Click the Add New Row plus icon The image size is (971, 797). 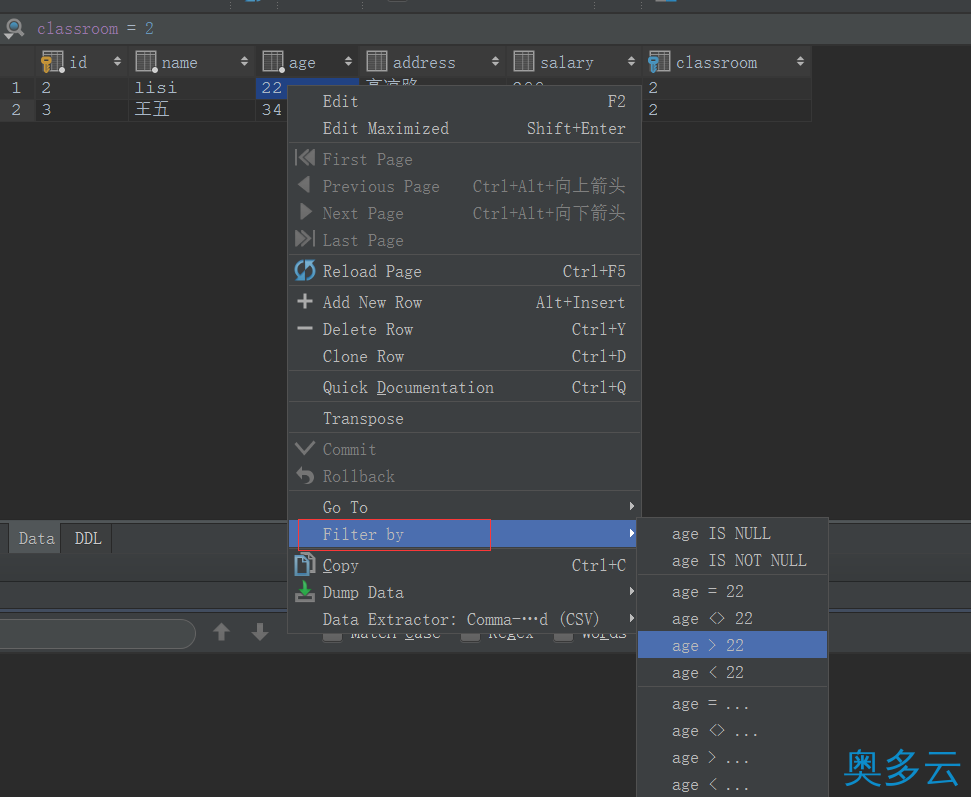point(305,302)
